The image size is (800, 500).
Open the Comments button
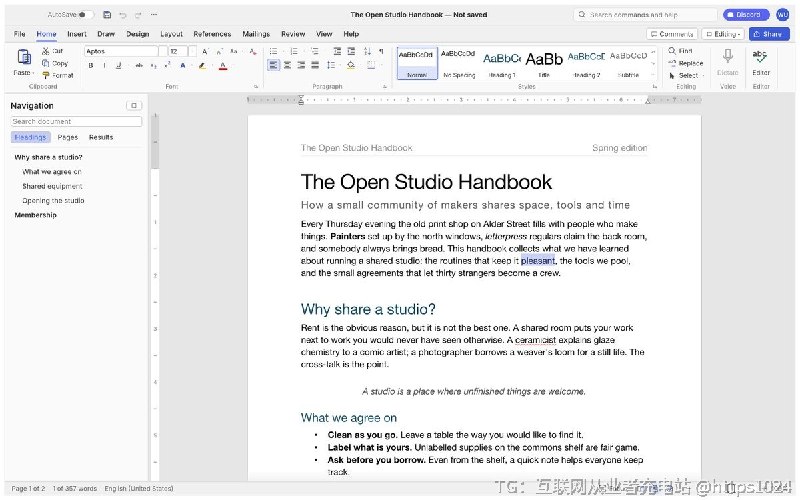[x=672, y=34]
